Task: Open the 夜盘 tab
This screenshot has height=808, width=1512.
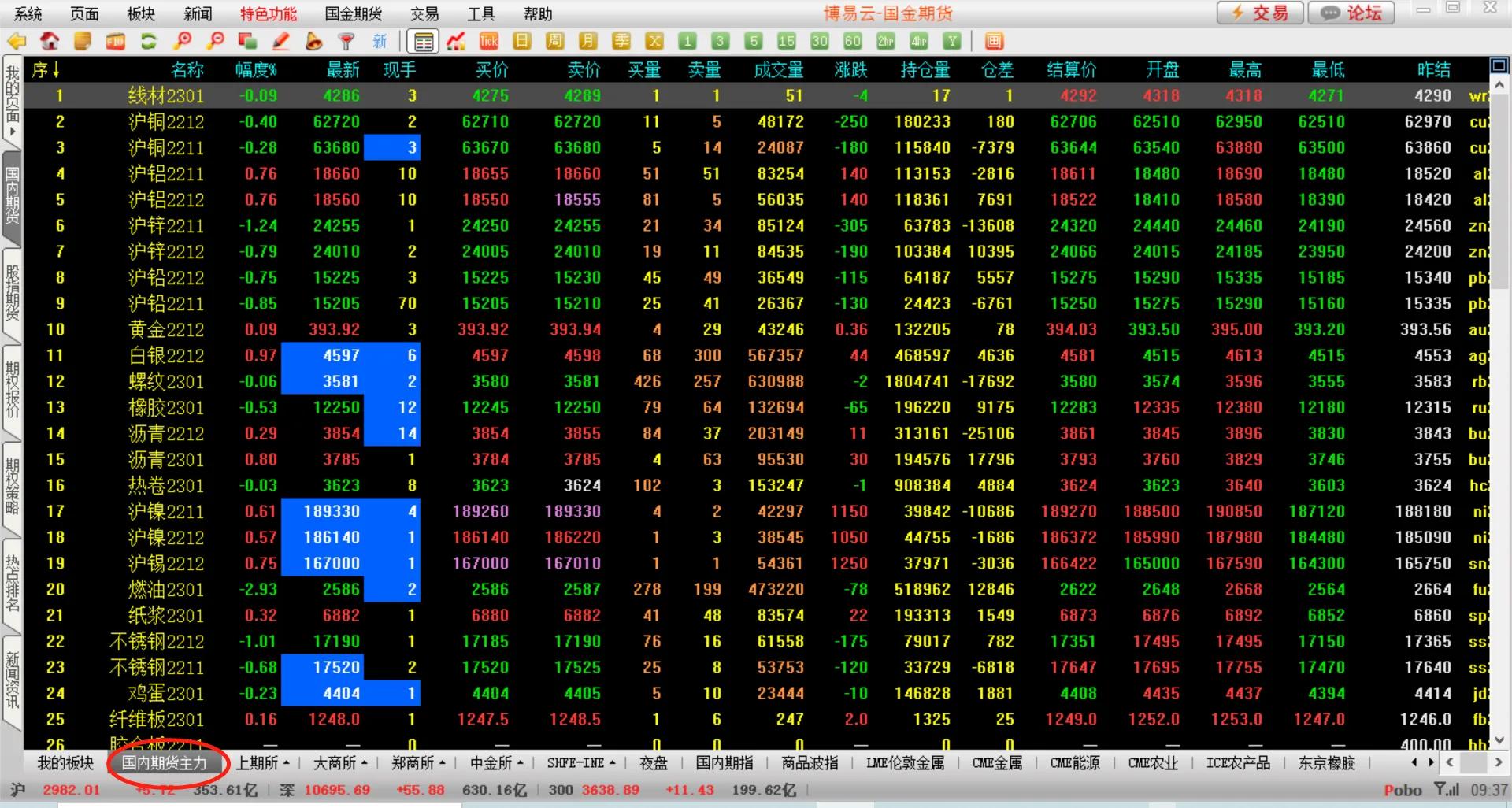Action: 654,763
